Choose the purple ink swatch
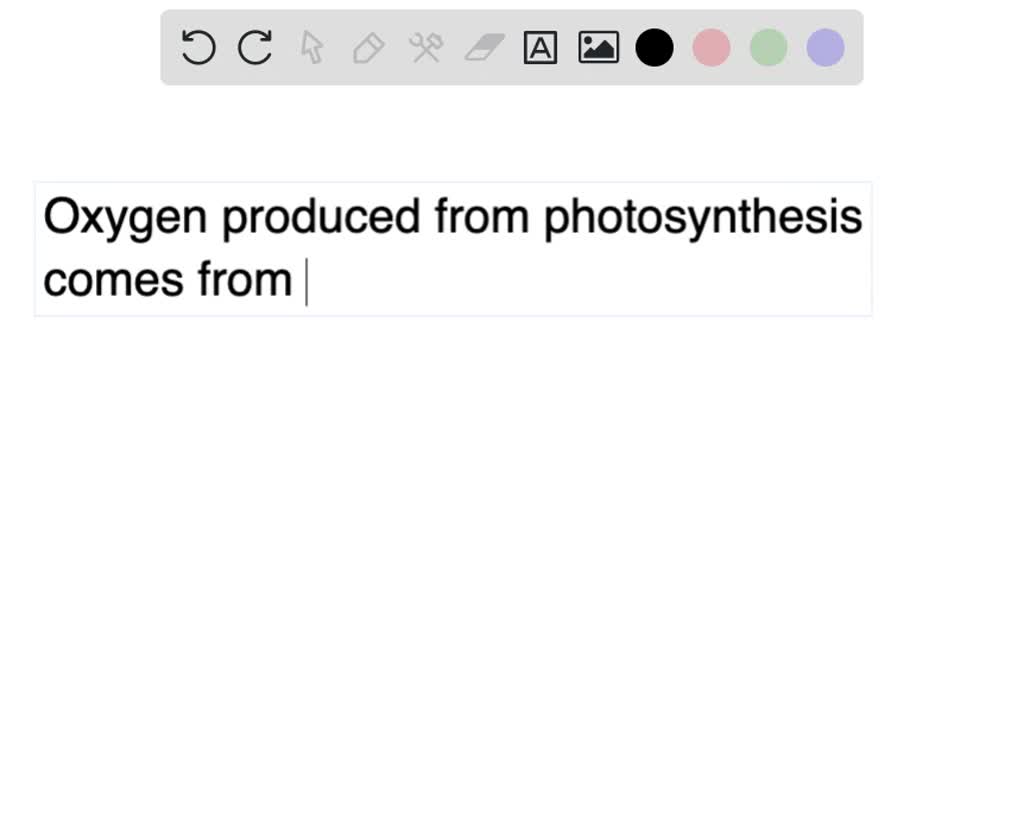 coord(824,46)
